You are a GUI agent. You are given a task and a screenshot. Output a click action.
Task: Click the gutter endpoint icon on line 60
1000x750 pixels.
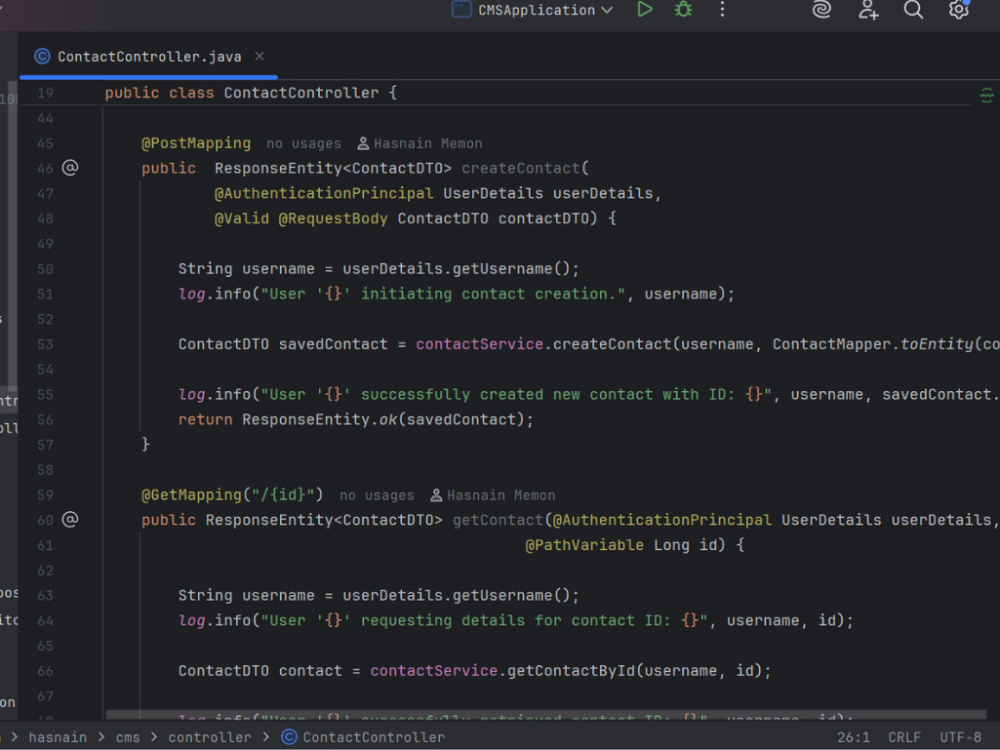(70, 520)
